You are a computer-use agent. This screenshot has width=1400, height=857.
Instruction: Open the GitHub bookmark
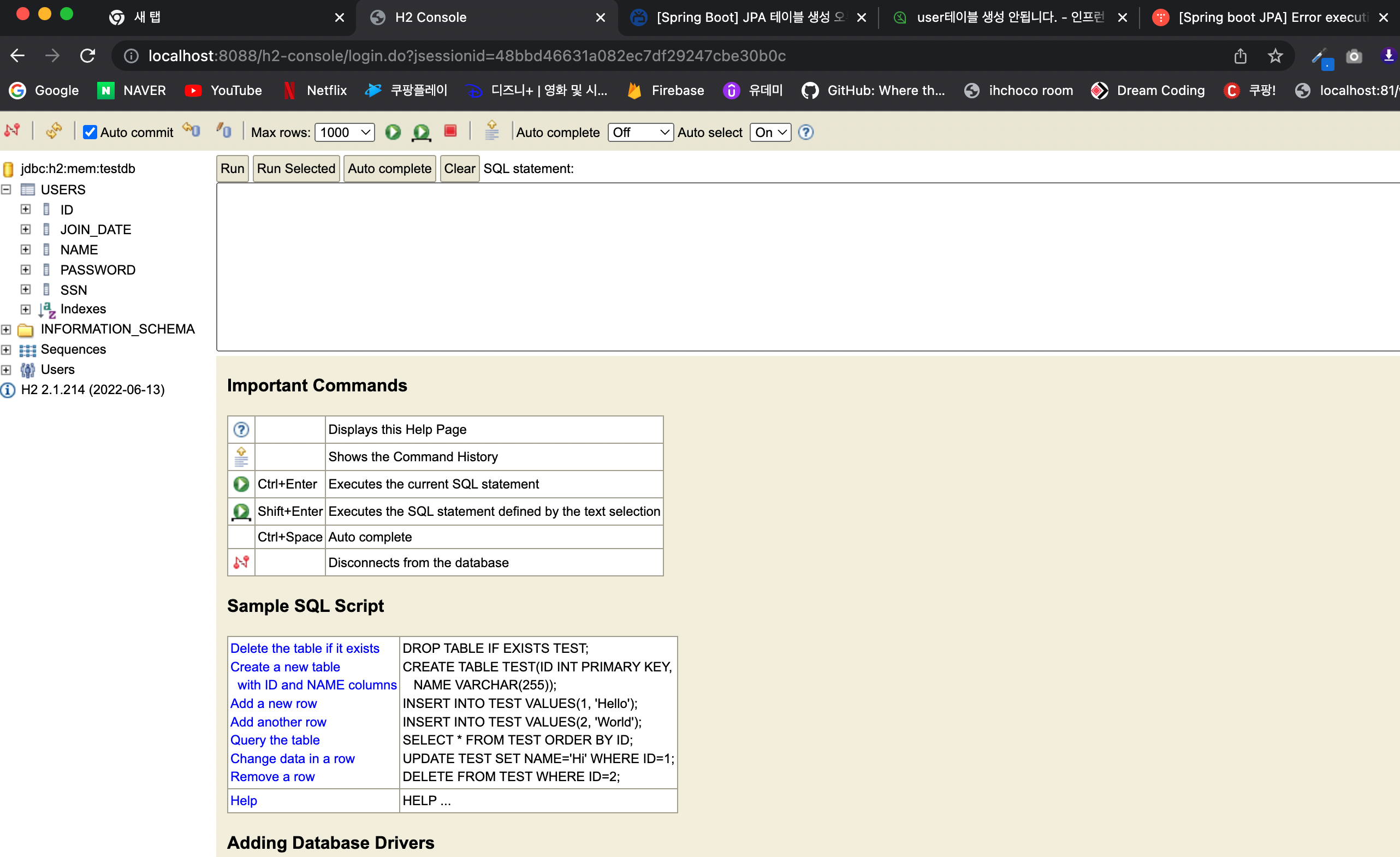coord(873,90)
